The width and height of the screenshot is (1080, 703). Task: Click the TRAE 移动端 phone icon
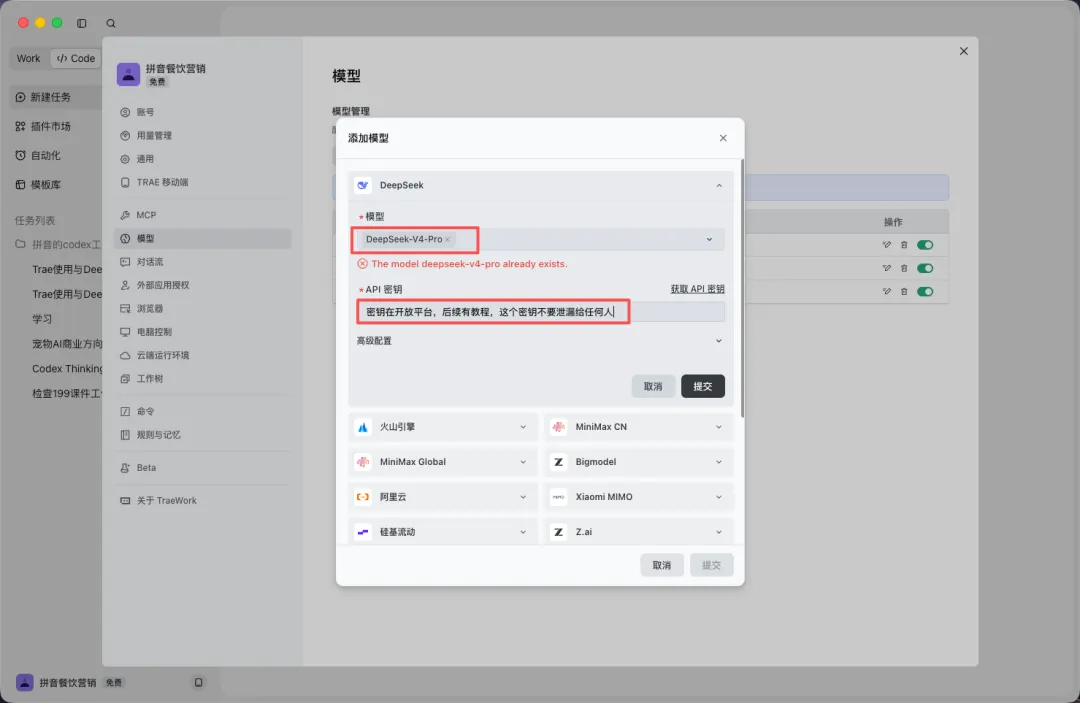[125, 182]
